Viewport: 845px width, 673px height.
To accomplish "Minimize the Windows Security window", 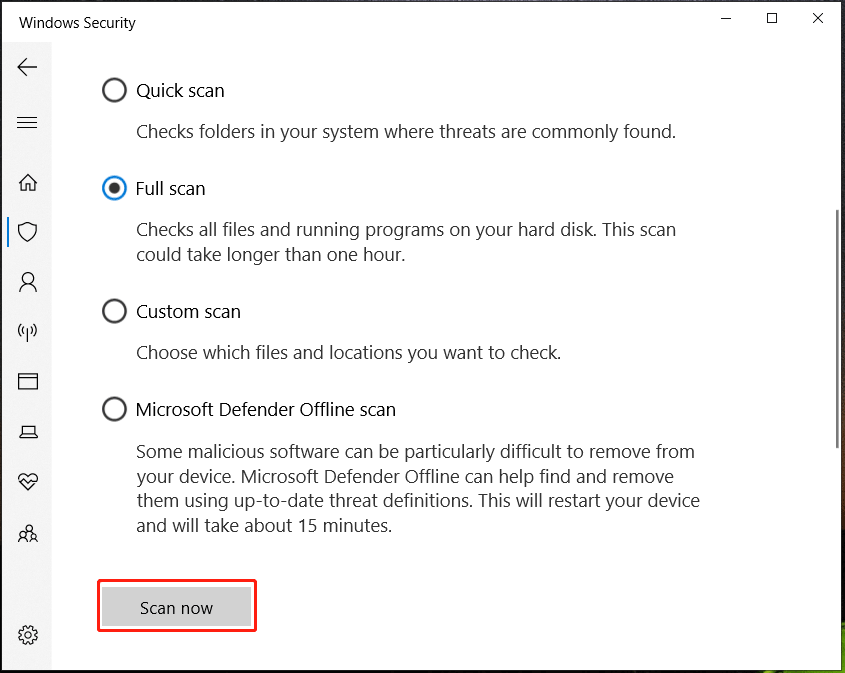I will (726, 19).
